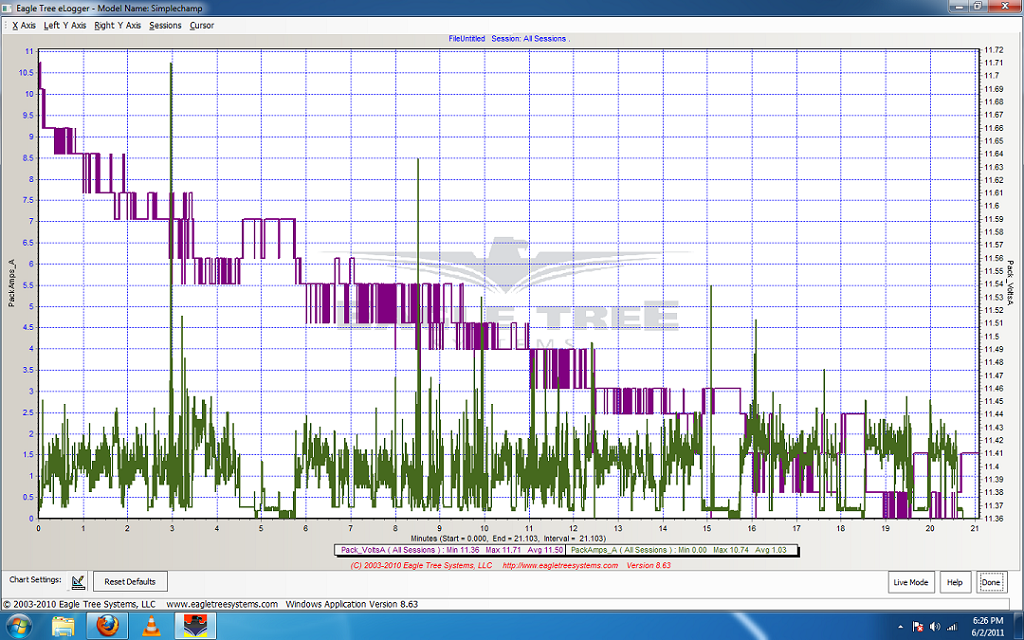
Task: Open the Right Y Axis menu
Action: click(x=117, y=25)
